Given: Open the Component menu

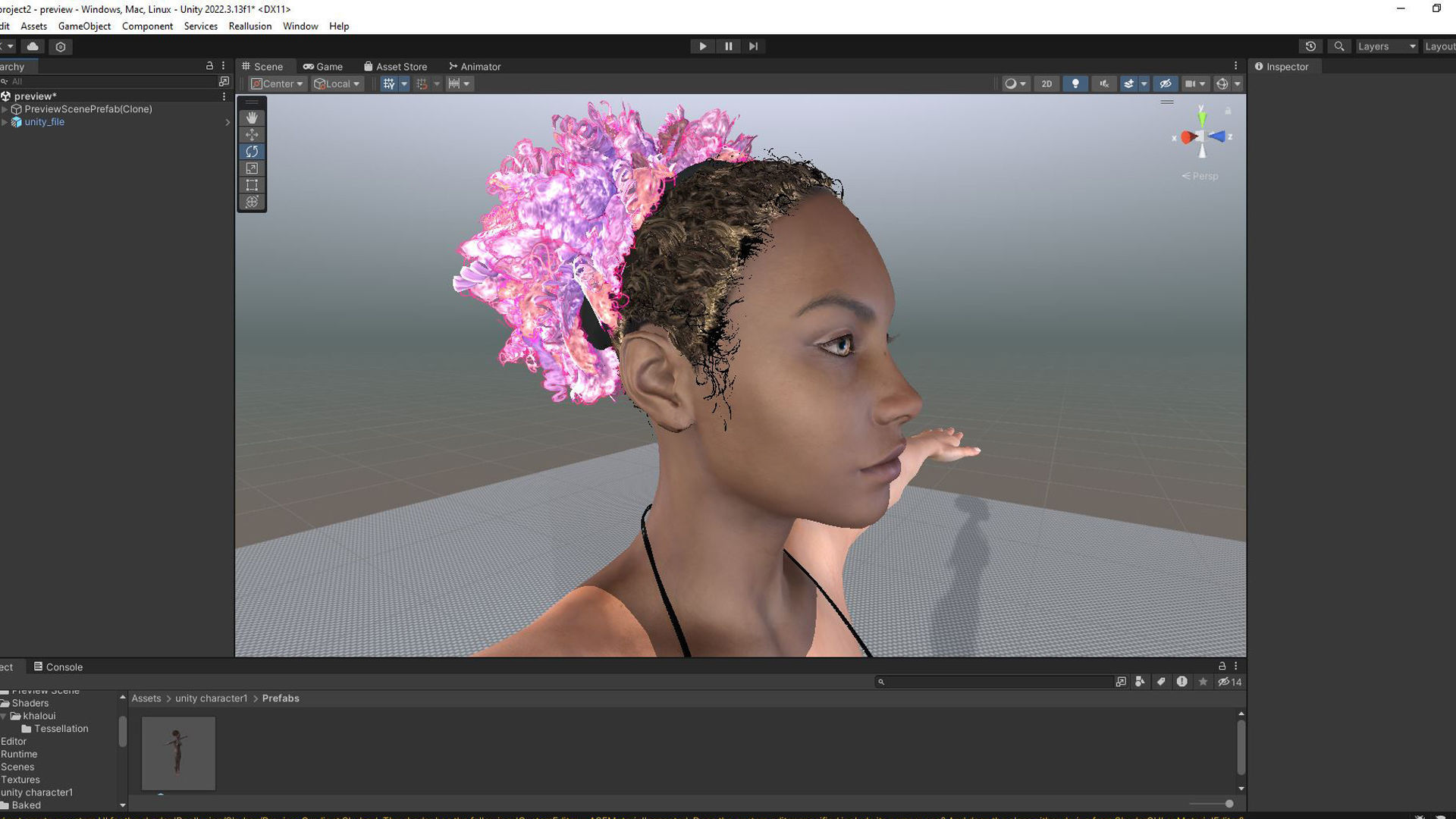Looking at the screenshot, I should point(147,26).
